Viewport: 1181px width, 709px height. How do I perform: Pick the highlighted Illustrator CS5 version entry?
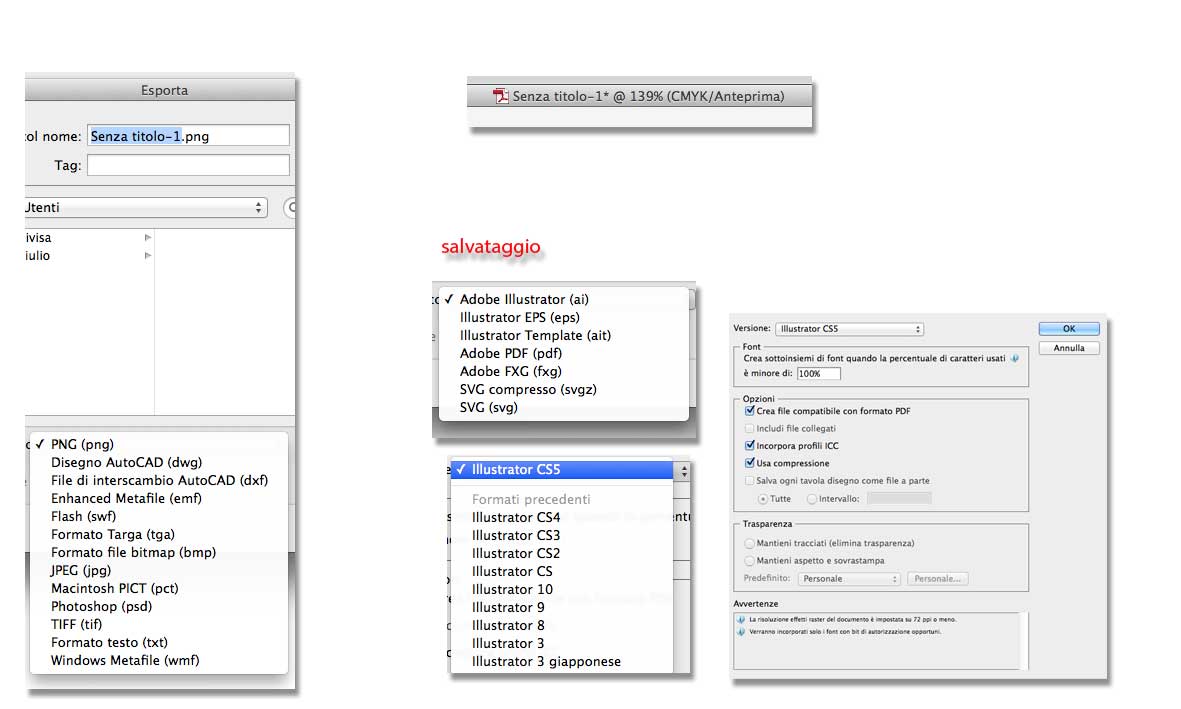pos(562,469)
